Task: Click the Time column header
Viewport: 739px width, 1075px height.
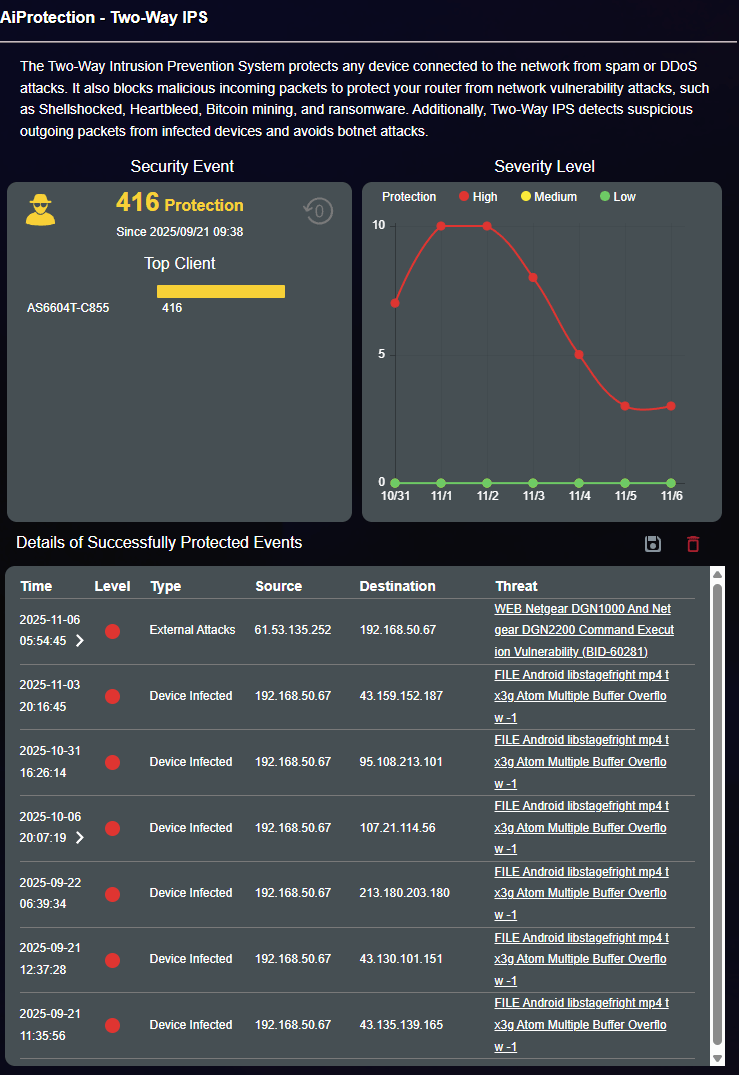Action: point(36,586)
